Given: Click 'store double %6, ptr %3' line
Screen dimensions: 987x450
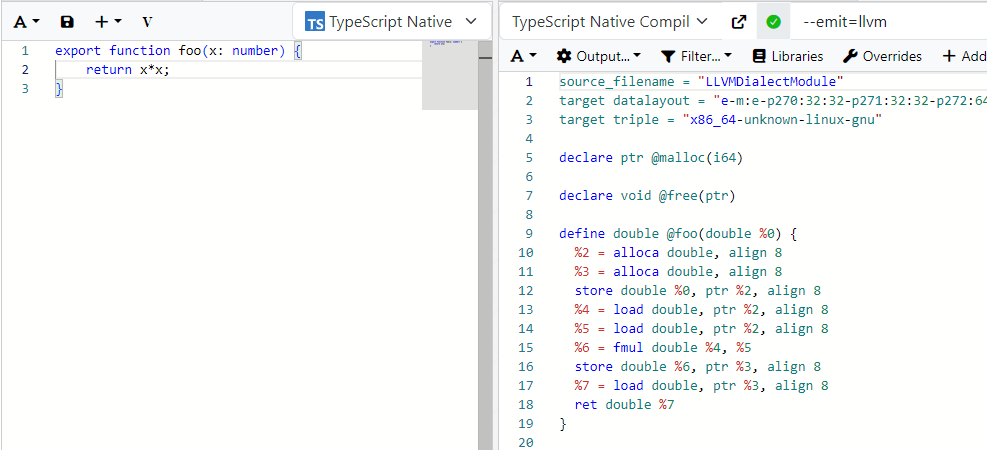Looking at the screenshot, I should coord(697,366).
